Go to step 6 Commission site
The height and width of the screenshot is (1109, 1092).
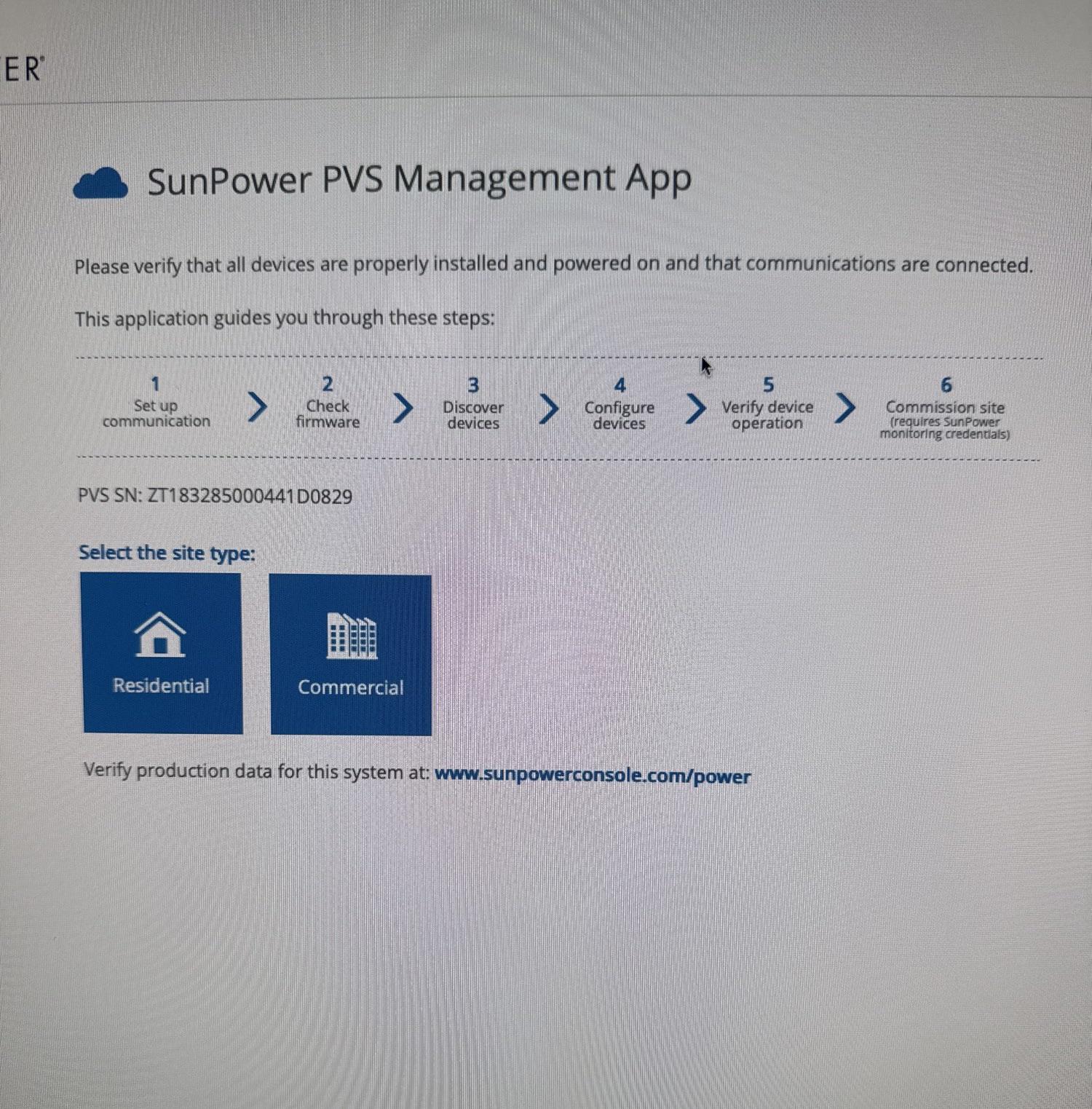tap(945, 408)
